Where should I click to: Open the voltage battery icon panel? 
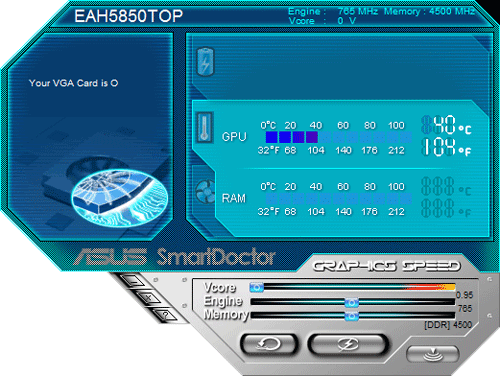[205, 62]
